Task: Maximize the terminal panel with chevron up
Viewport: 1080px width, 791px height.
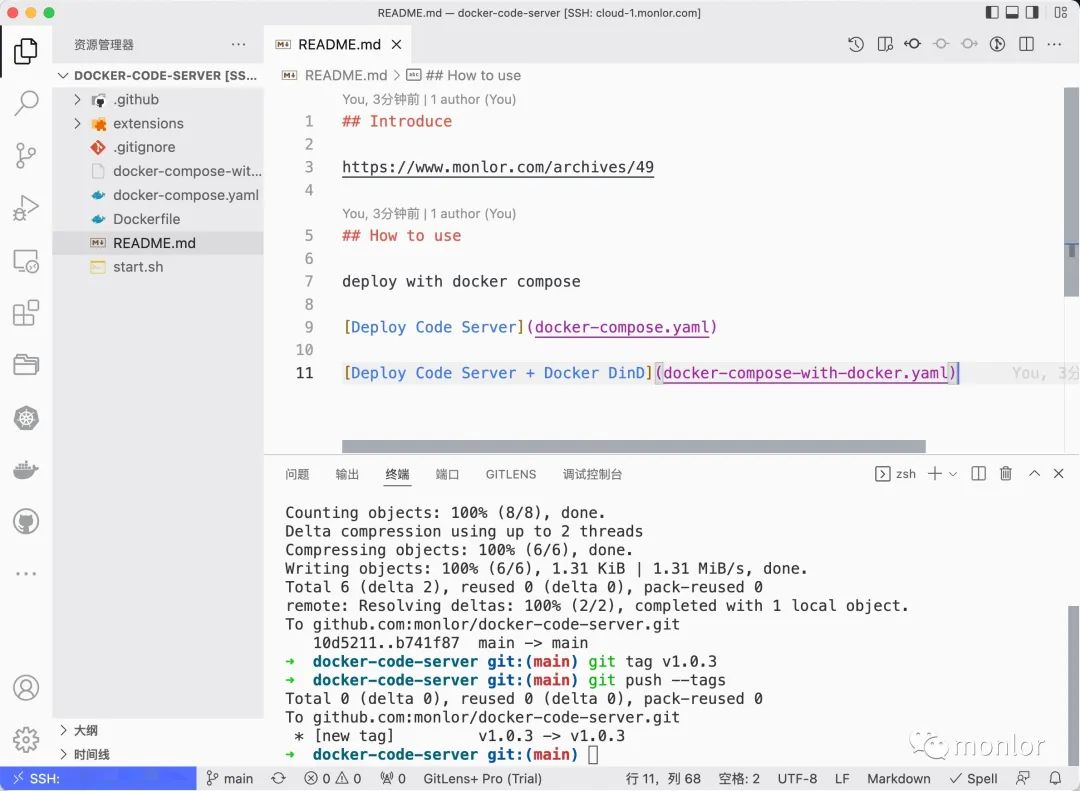Action: pos(1034,473)
